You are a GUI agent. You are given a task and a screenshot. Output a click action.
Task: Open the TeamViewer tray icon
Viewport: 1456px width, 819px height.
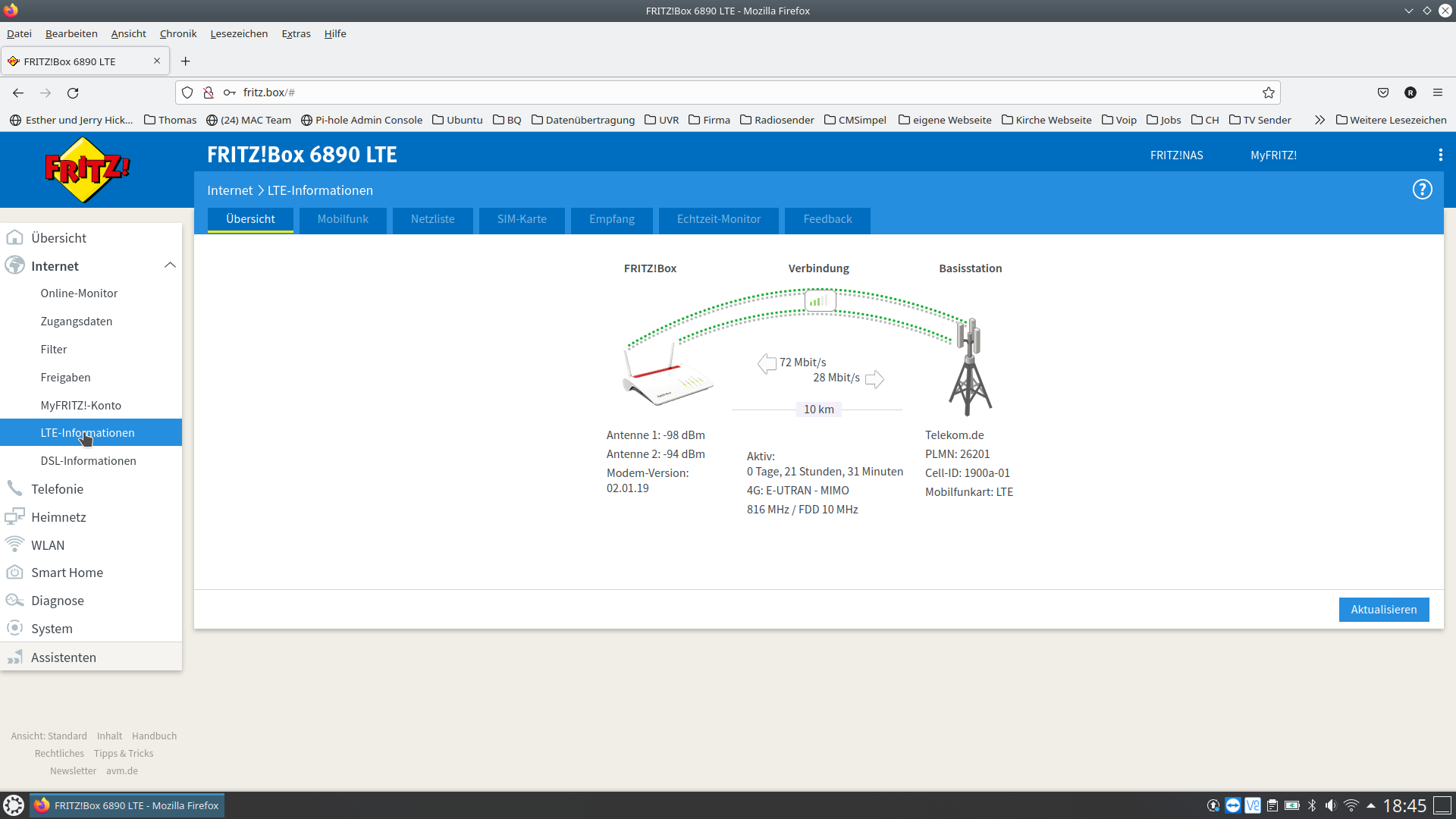(x=1233, y=805)
